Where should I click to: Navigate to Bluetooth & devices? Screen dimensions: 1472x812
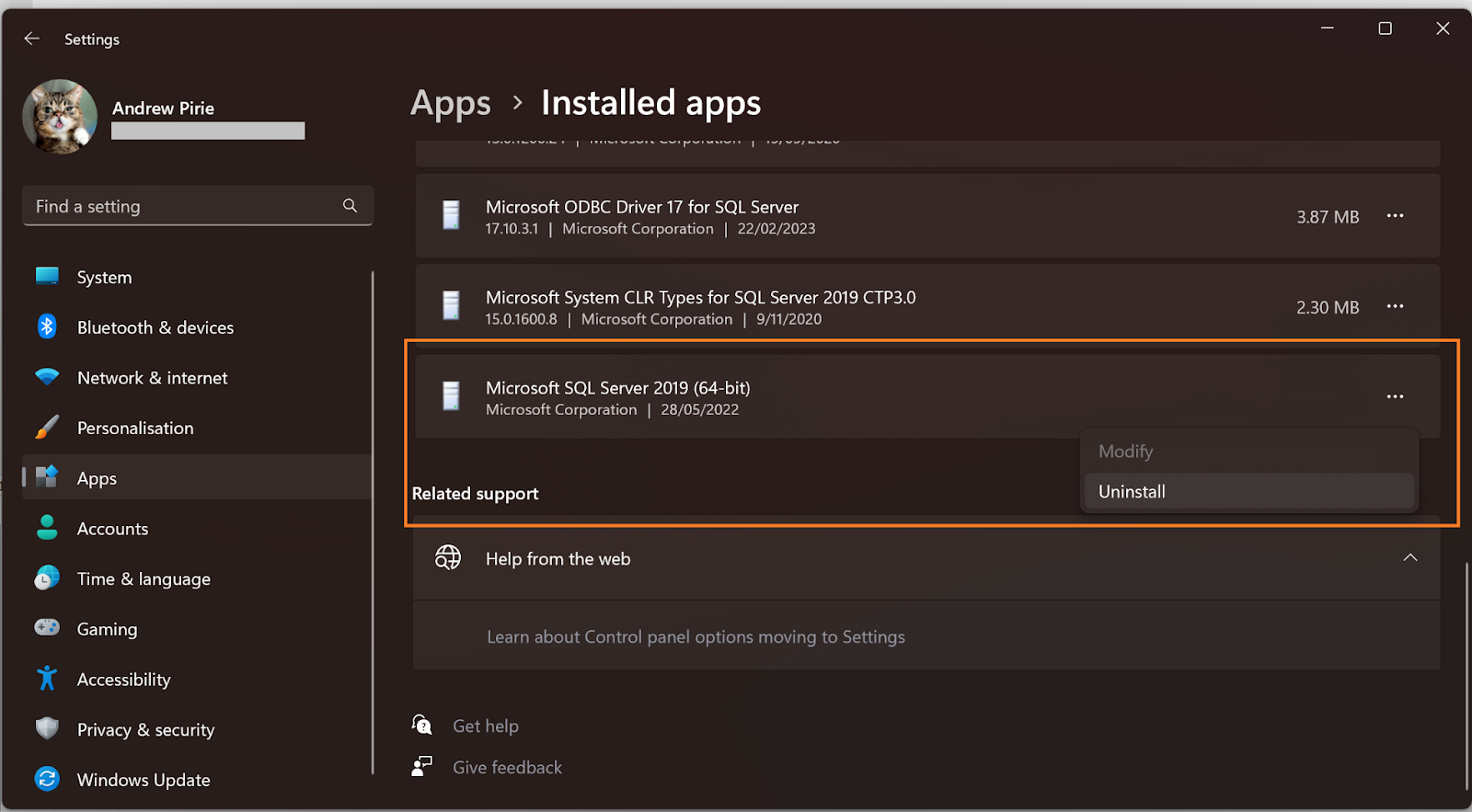[x=198, y=327]
